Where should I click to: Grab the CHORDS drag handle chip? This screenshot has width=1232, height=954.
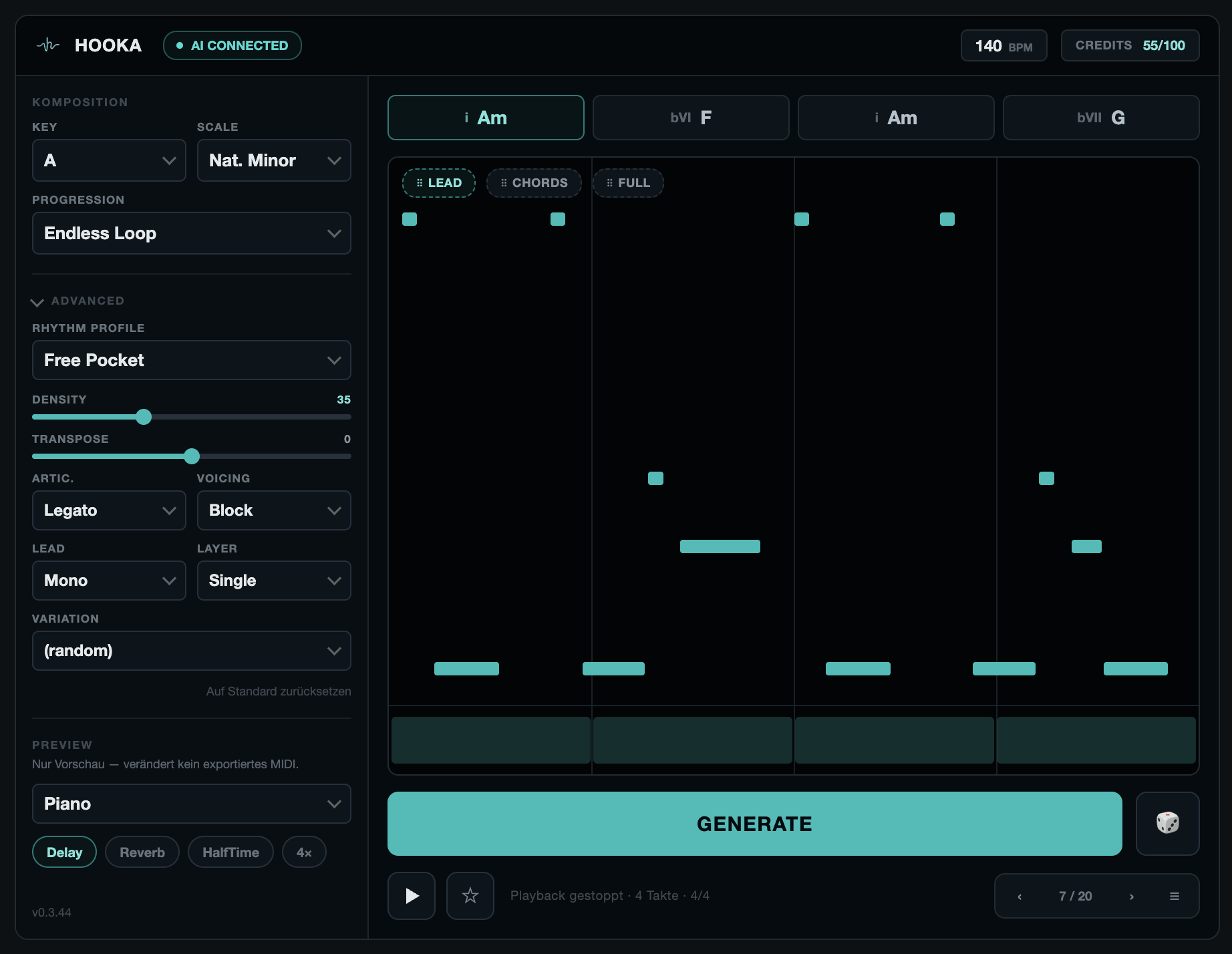click(534, 183)
